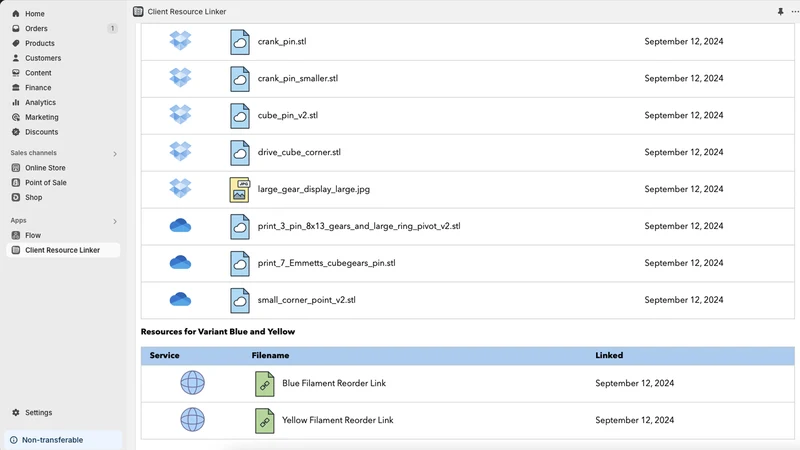Click the Dropbox icon for drive_cube_corner.stl
Viewport: 800px width, 450px height.
click(180, 152)
